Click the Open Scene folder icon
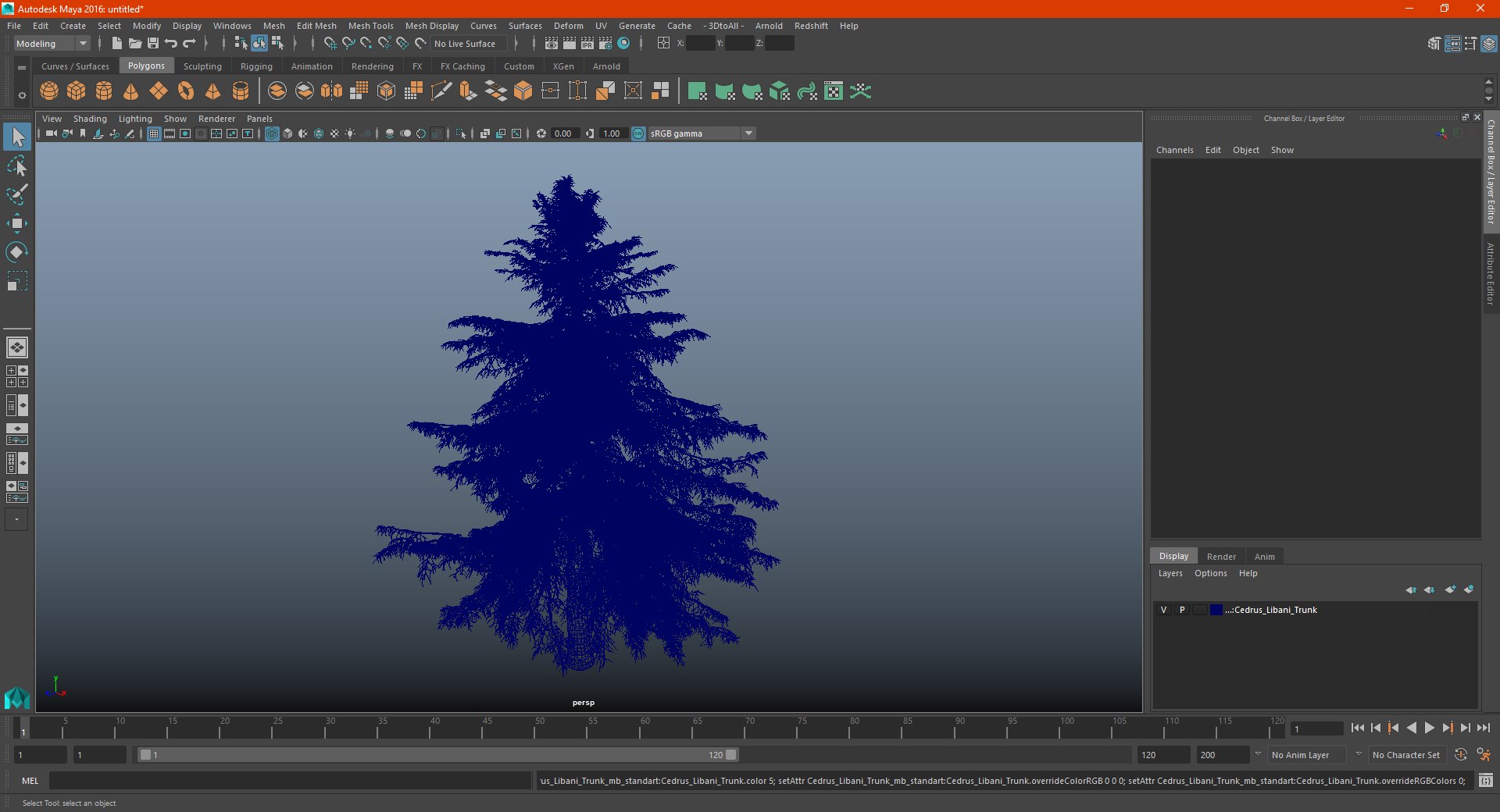 tap(135, 44)
